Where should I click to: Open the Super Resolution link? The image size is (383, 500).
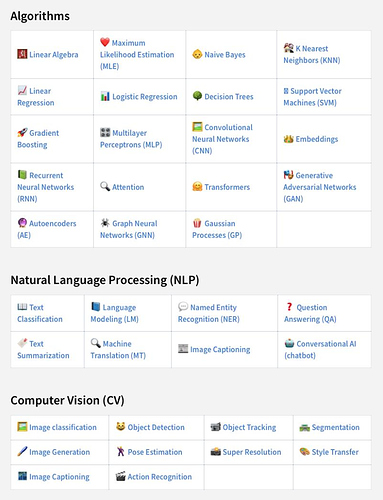252,452
